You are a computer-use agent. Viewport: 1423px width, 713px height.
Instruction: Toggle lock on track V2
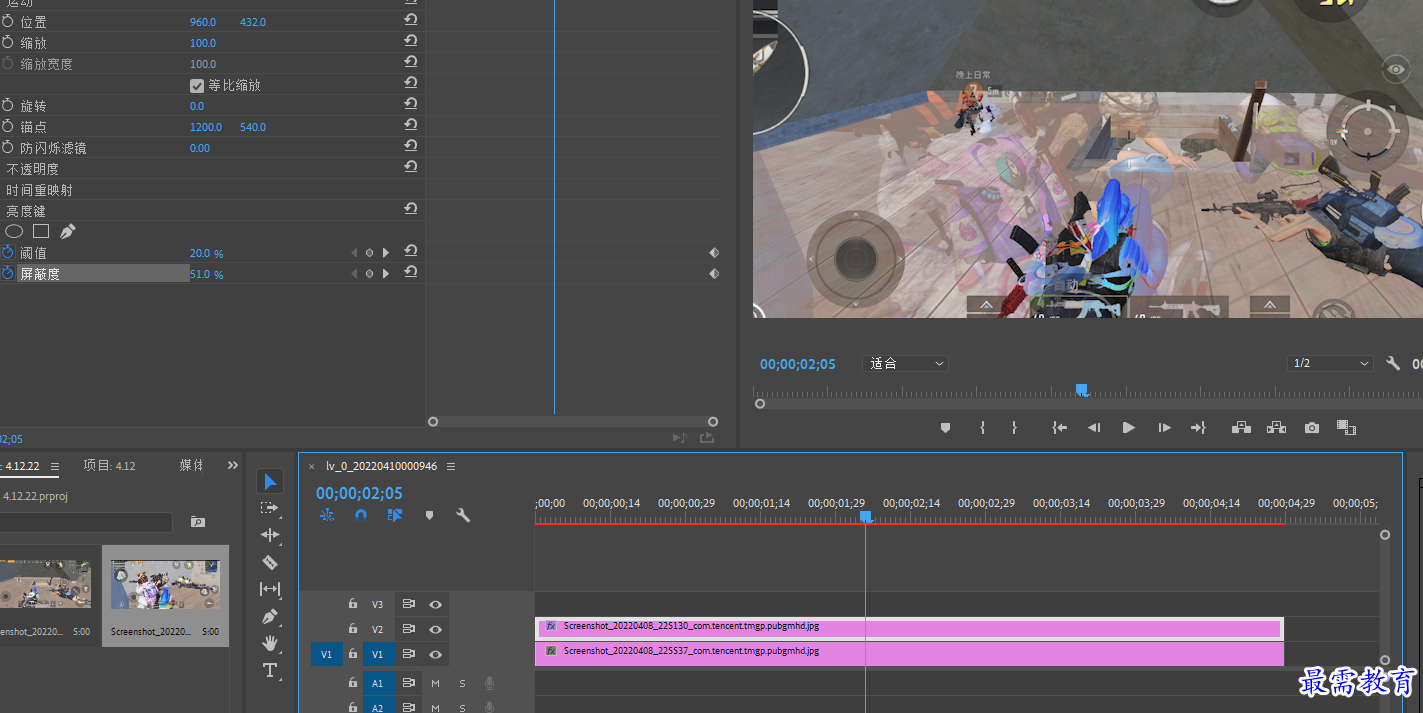[352, 629]
